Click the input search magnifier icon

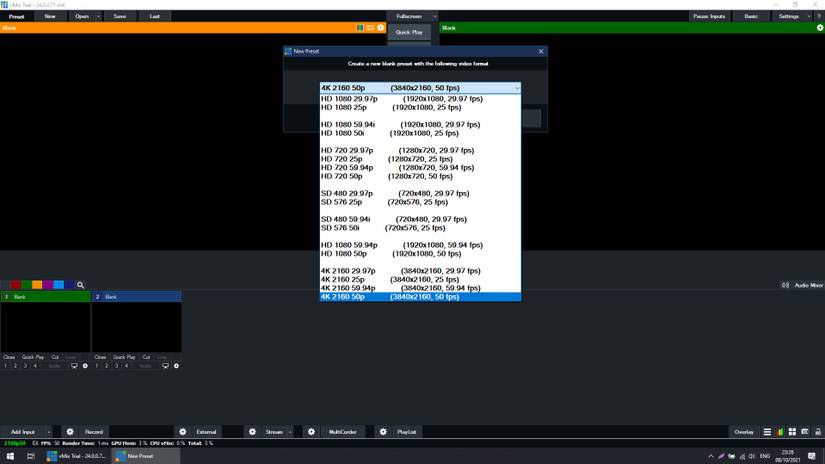coord(81,285)
